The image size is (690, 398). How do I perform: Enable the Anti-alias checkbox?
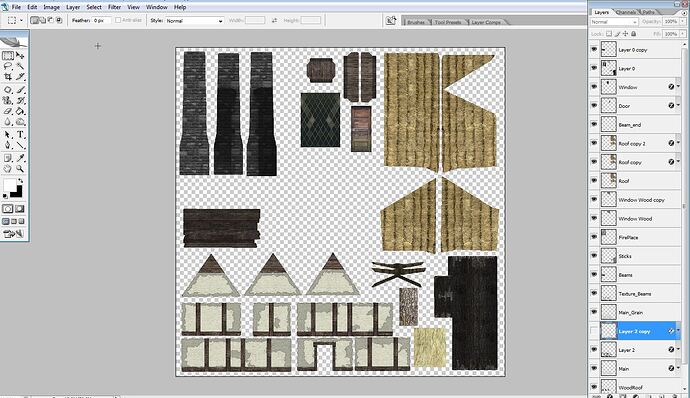[118, 20]
